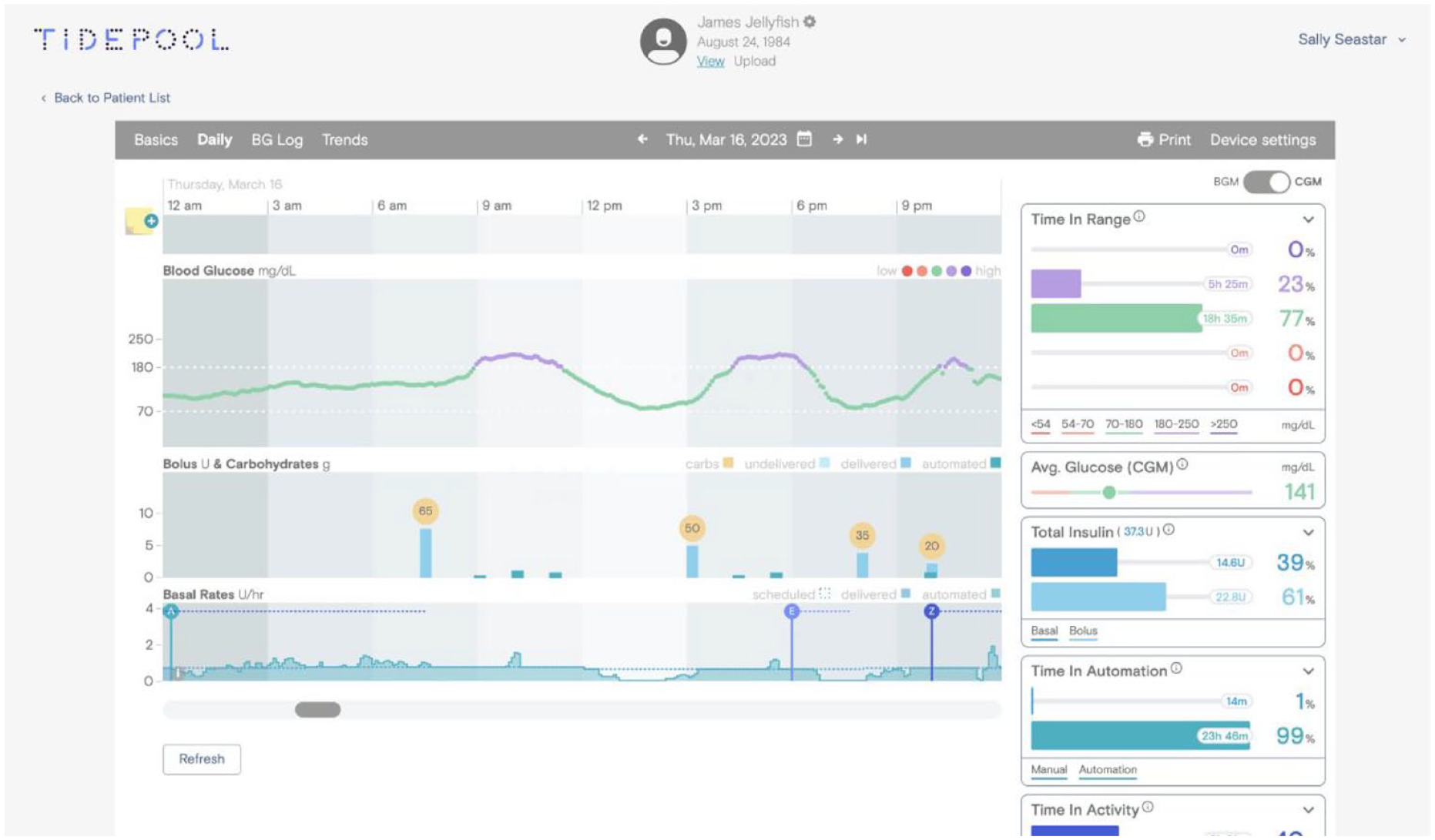Screen dimensions: 1435x840
Task: Toggle the BGM/CGM switch
Action: 1266,182
